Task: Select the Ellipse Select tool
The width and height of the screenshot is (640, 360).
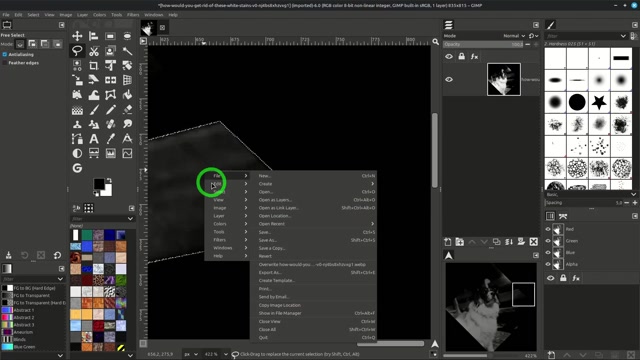Action: coord(127,36)
